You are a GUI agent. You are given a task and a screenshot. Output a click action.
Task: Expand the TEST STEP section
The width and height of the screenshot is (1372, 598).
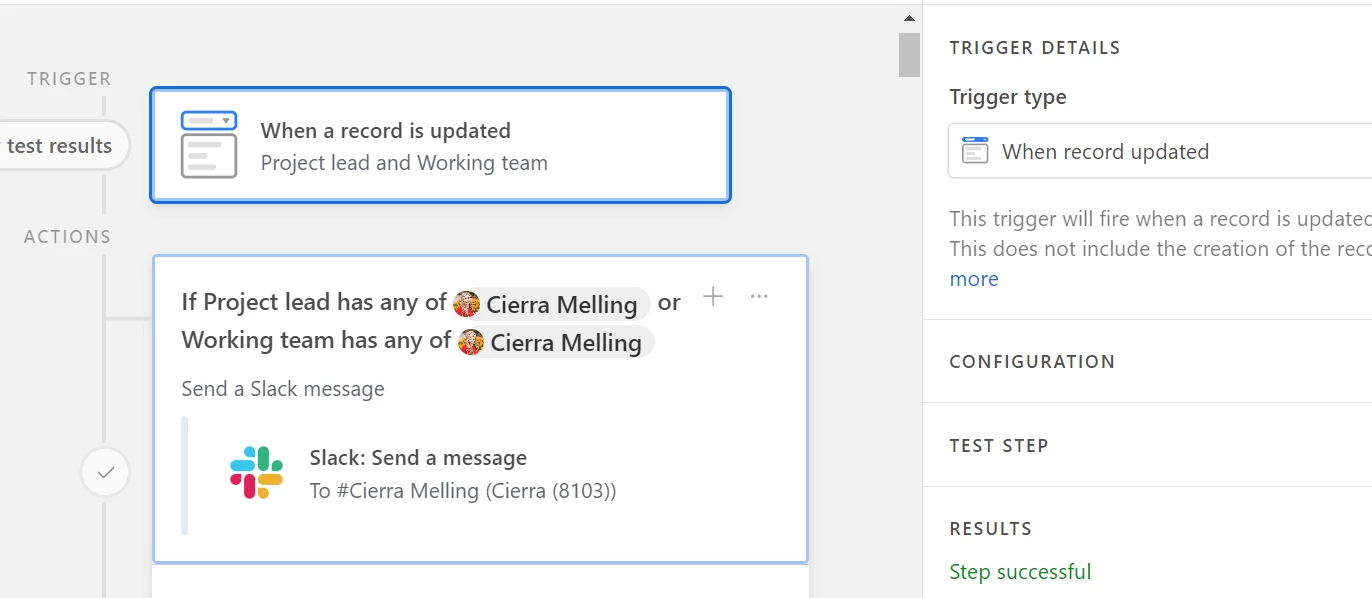point(1147,446)
